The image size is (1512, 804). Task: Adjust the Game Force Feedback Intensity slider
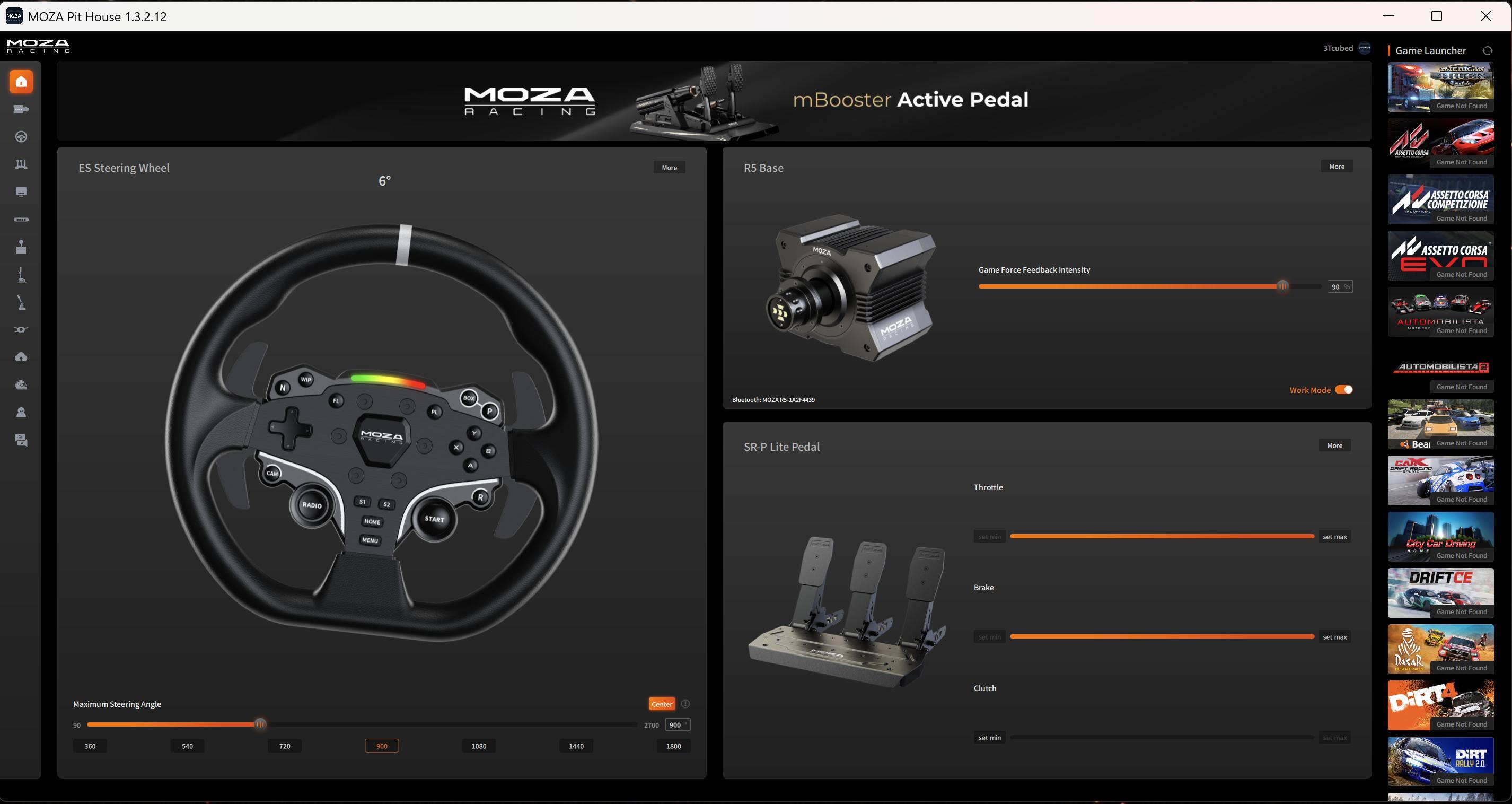click(x=1282, y=286)
